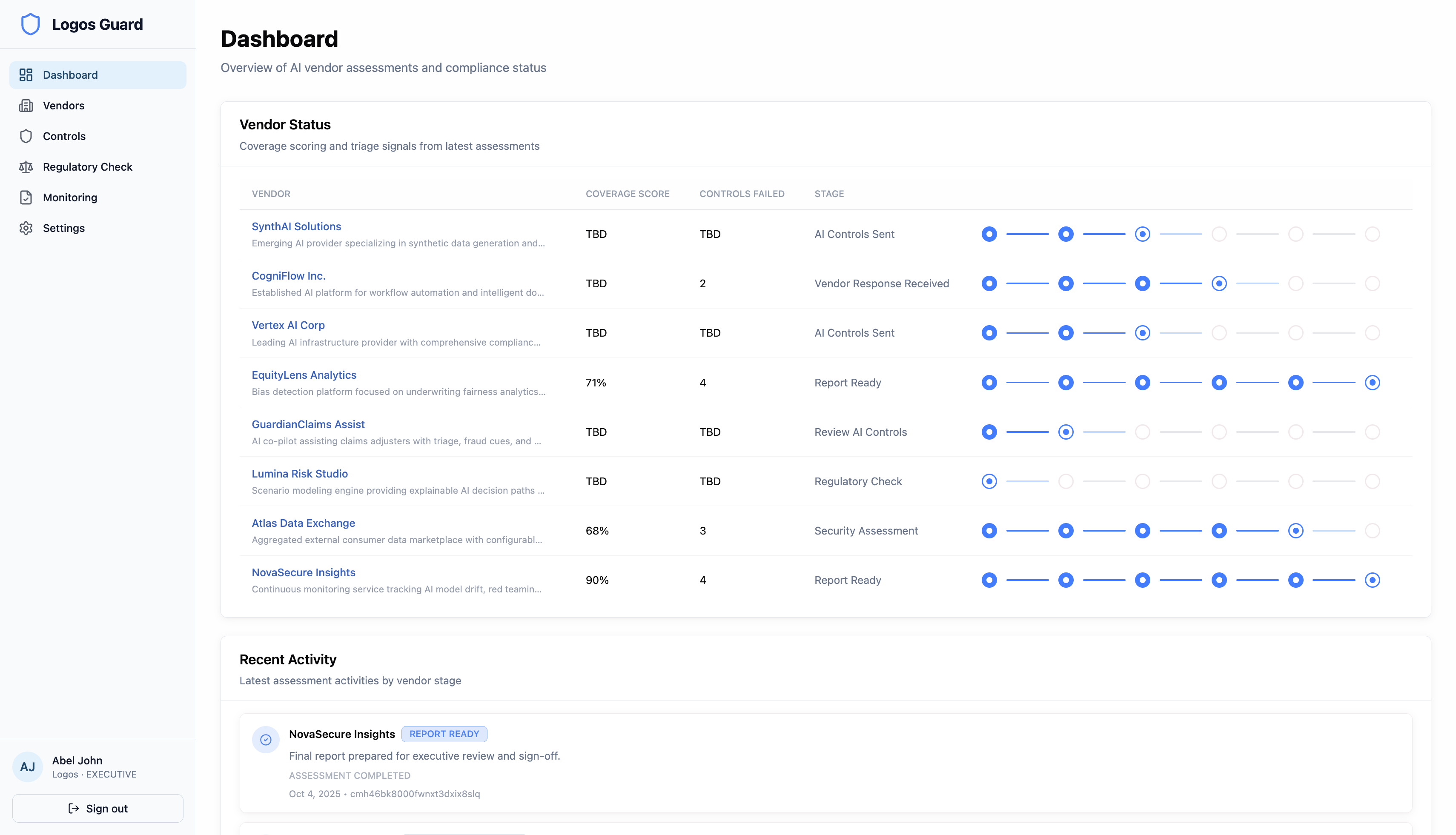The image size is (1456, 835).
Task: Click the Settings gear icon
Action: coord(26,228)
